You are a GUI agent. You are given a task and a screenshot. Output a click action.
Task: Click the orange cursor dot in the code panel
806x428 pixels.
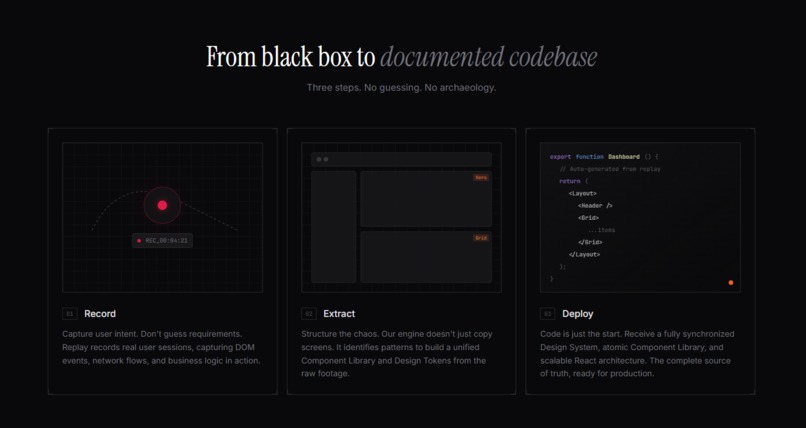pyautogui.click(x=731, y=283)
